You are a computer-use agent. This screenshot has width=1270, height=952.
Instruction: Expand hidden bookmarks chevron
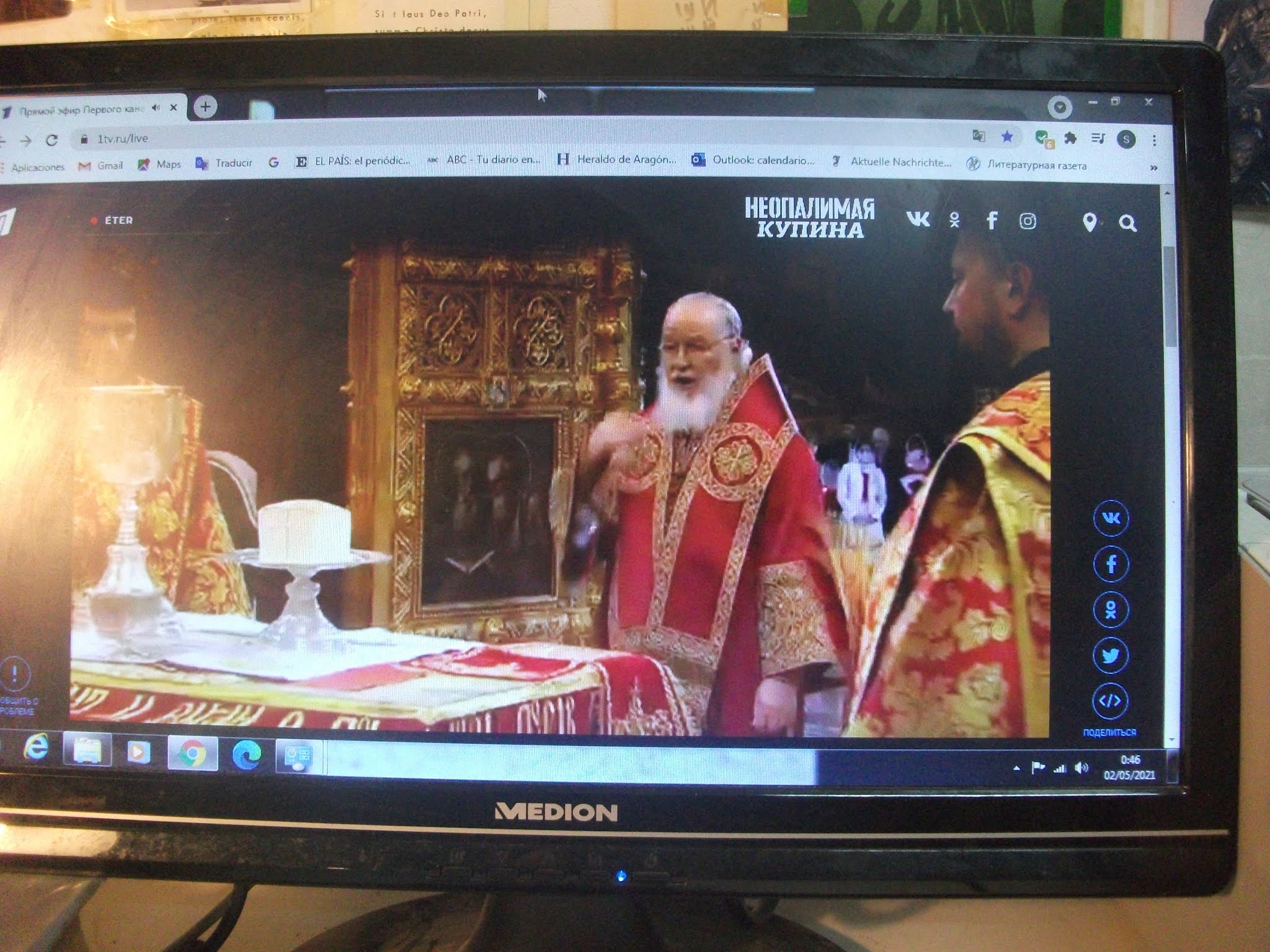(x=1153, y=167)
